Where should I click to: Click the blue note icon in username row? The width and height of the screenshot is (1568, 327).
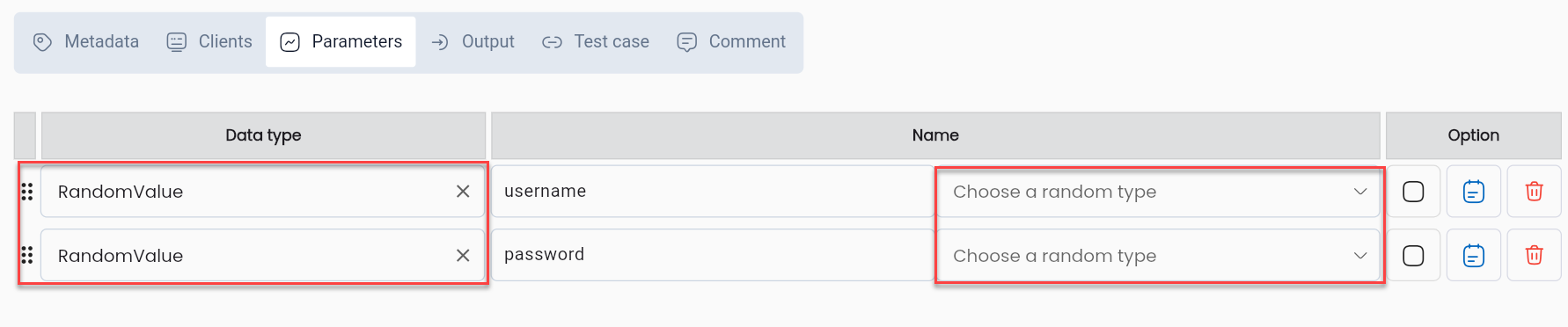click(1474, 192)
